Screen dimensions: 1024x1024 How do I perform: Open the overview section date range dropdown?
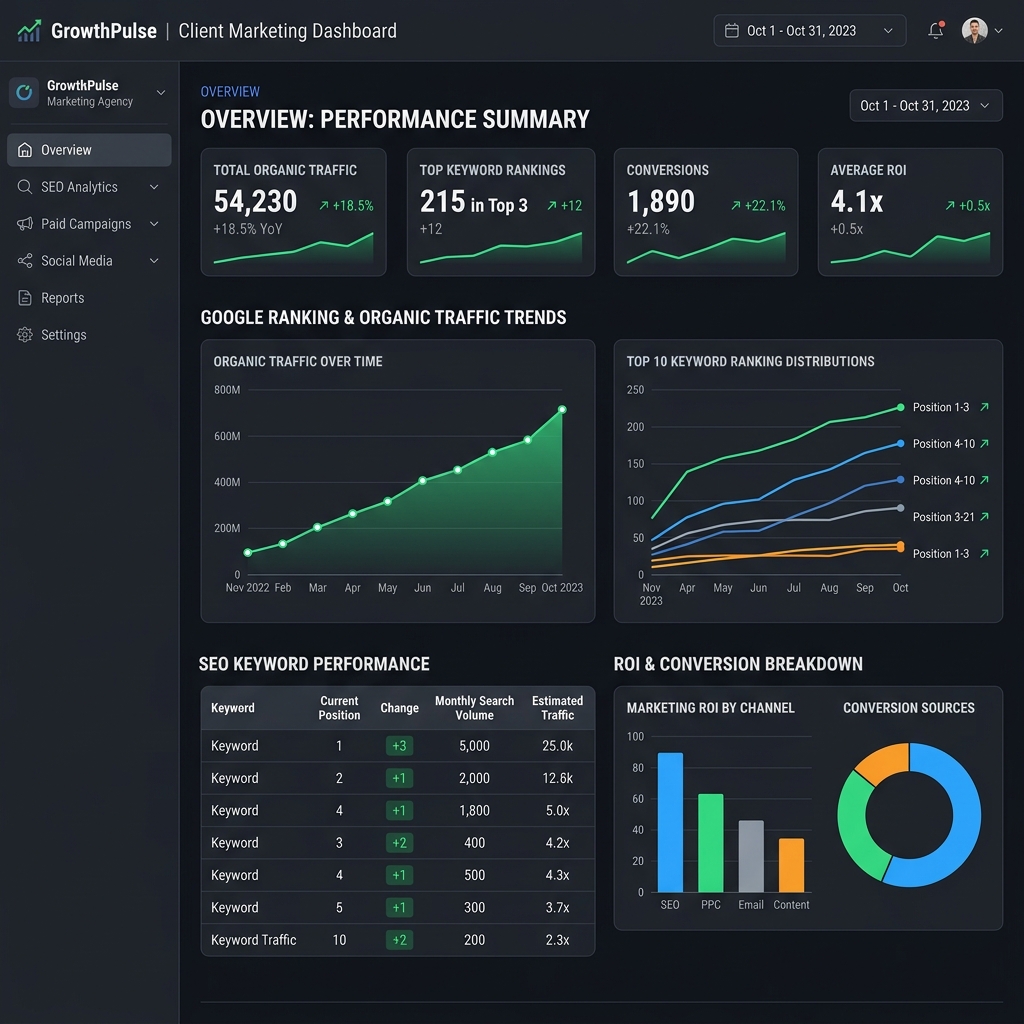(x=925, y=106)
